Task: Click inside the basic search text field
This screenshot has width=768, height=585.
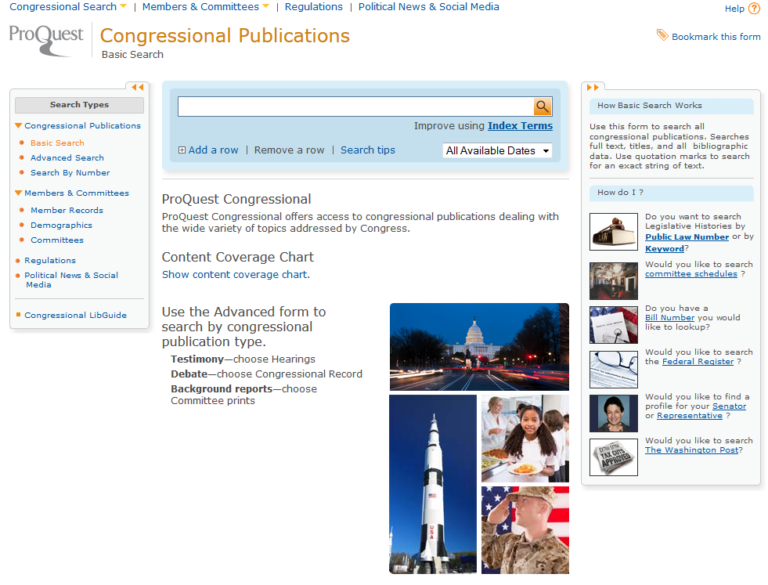Action: pyautogui.click(x=356, y=106)
